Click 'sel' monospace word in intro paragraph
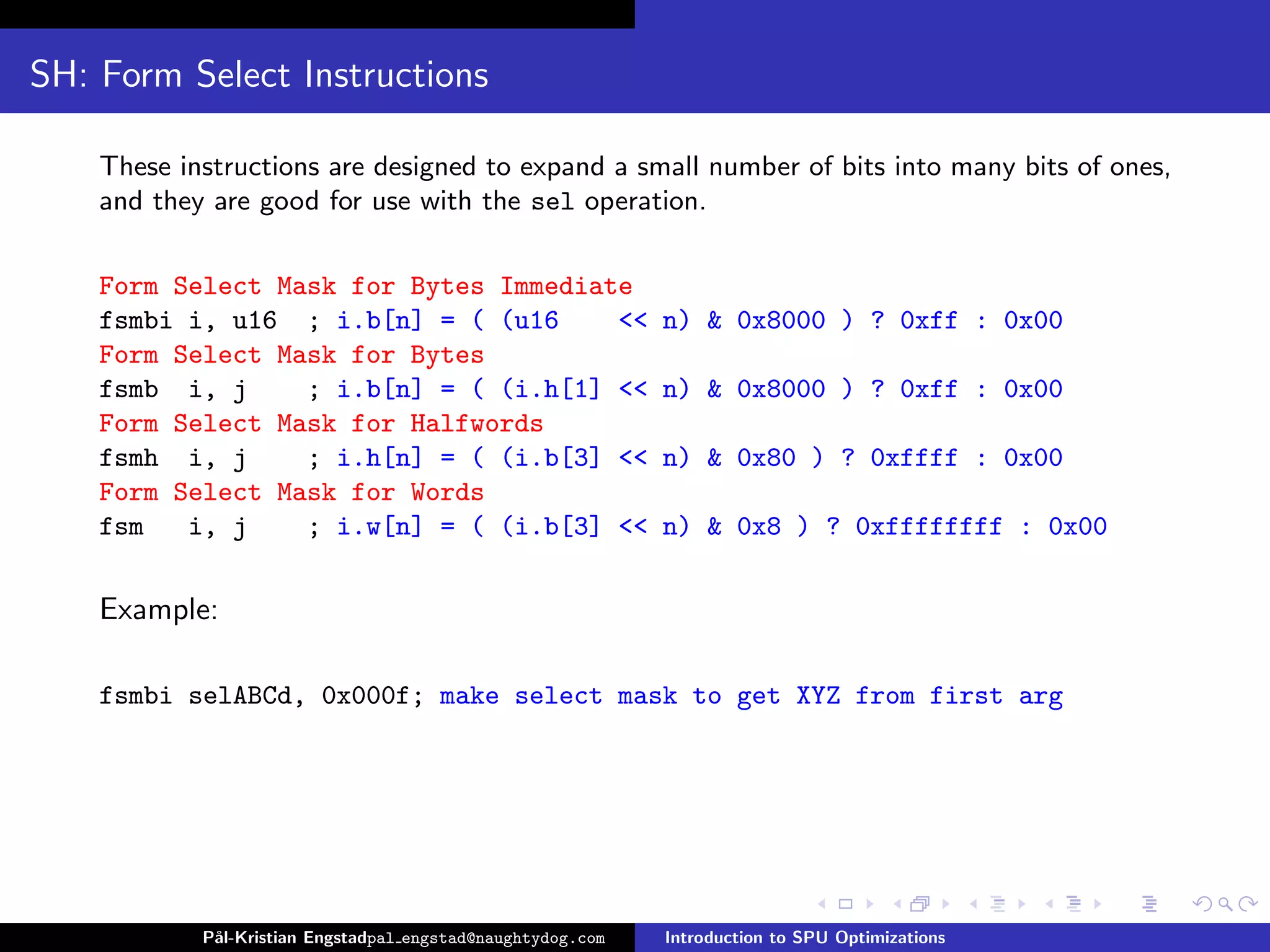The image size is (1270, 952). [553, 202]
